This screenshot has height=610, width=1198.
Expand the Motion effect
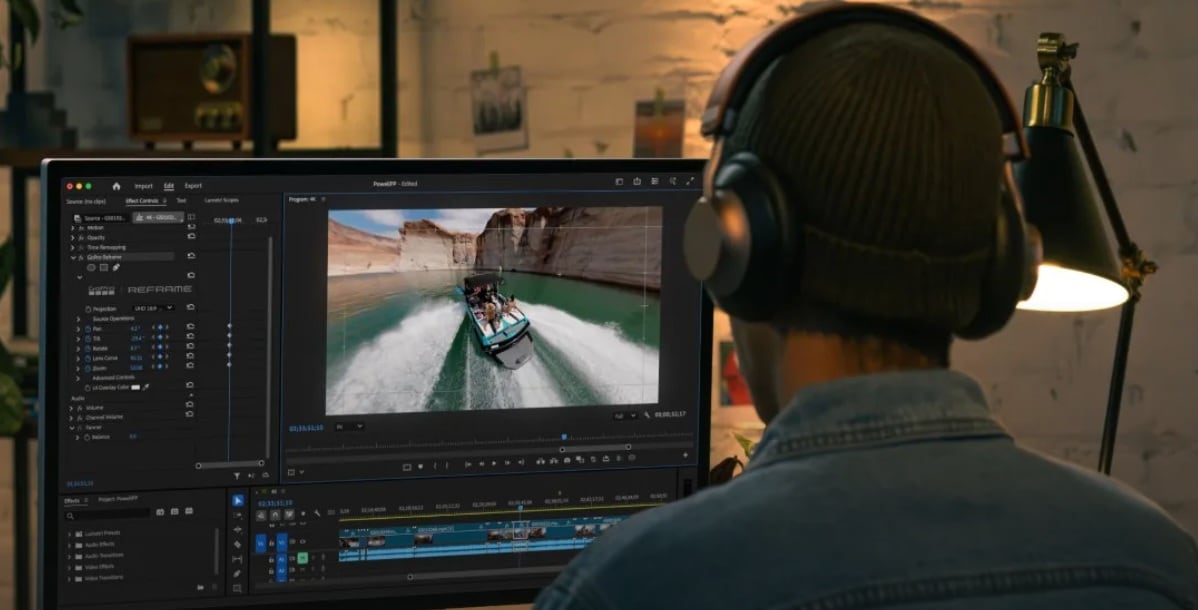[x=73, y=228]
